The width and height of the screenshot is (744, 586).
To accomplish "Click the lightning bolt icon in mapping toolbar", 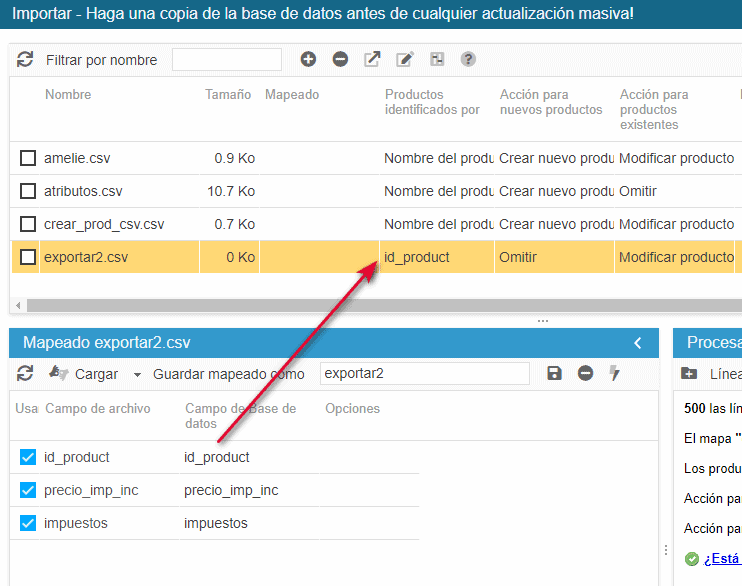I will click(x=615, y=374).
